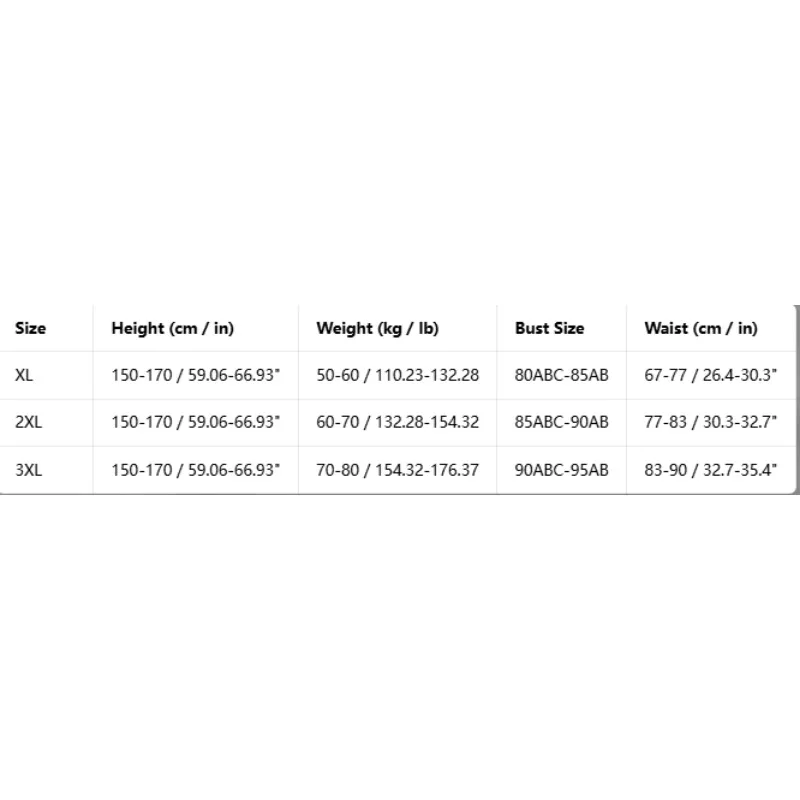Select the XL size cell
This screenshot has width=800, height=800.
pyautogui.click(x=24, y=375)
